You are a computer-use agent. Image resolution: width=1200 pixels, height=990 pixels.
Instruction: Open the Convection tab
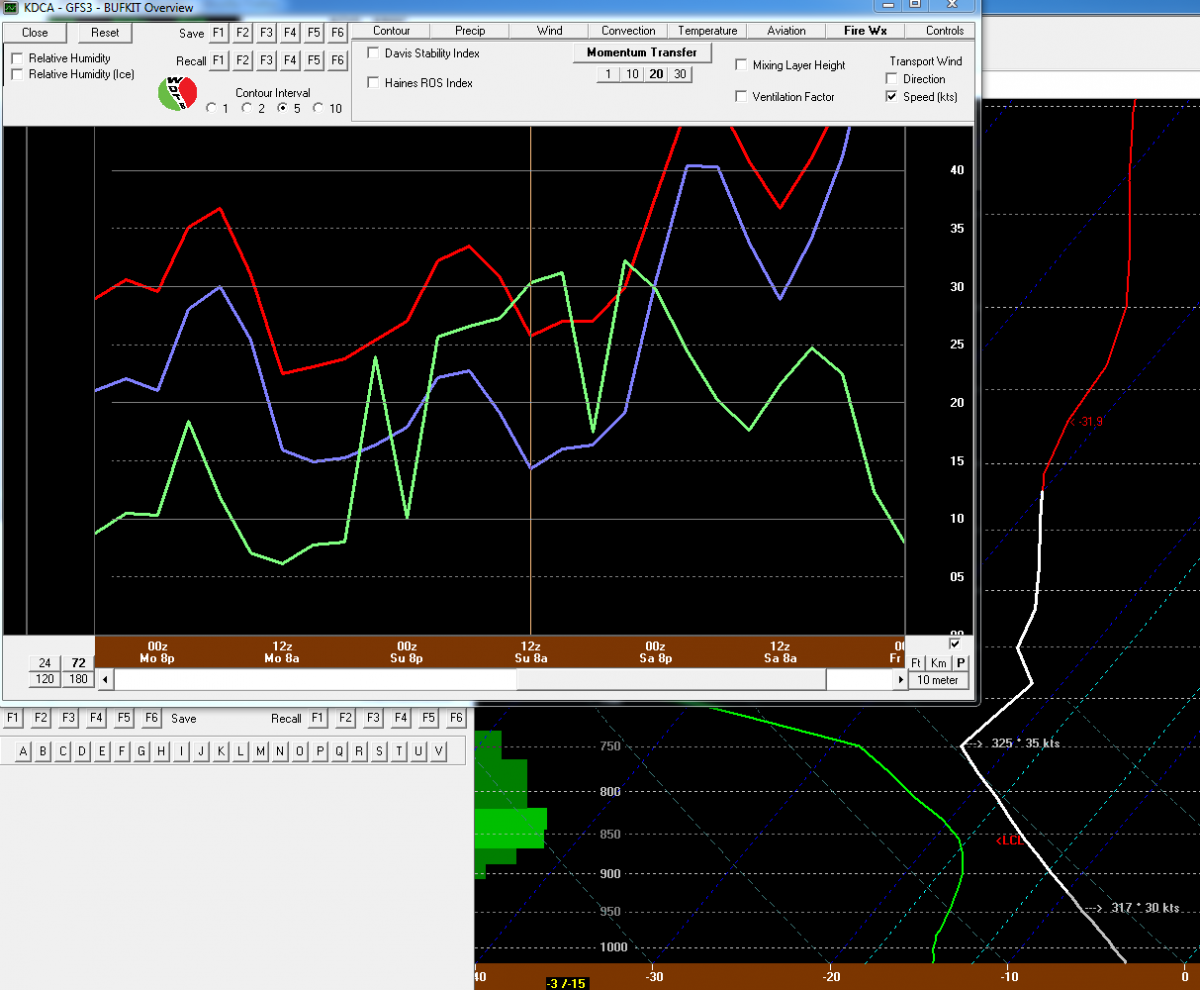click(628, 31)
